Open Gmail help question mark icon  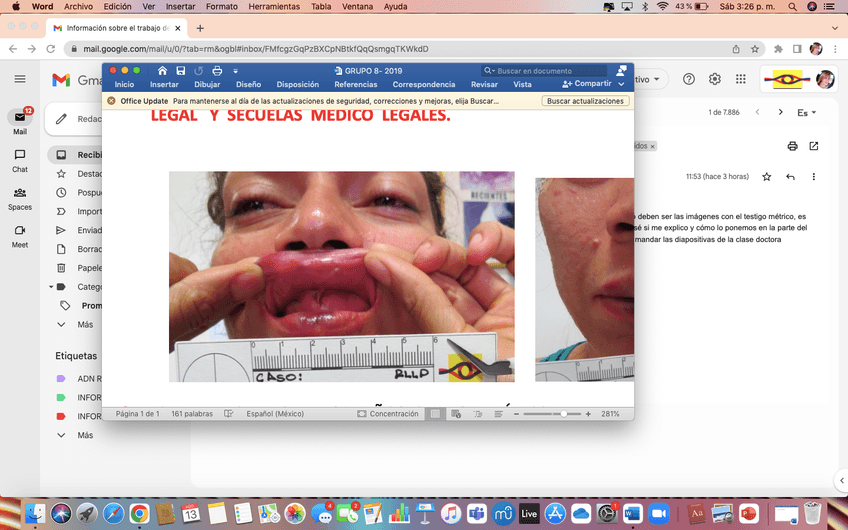click(689, 79)
